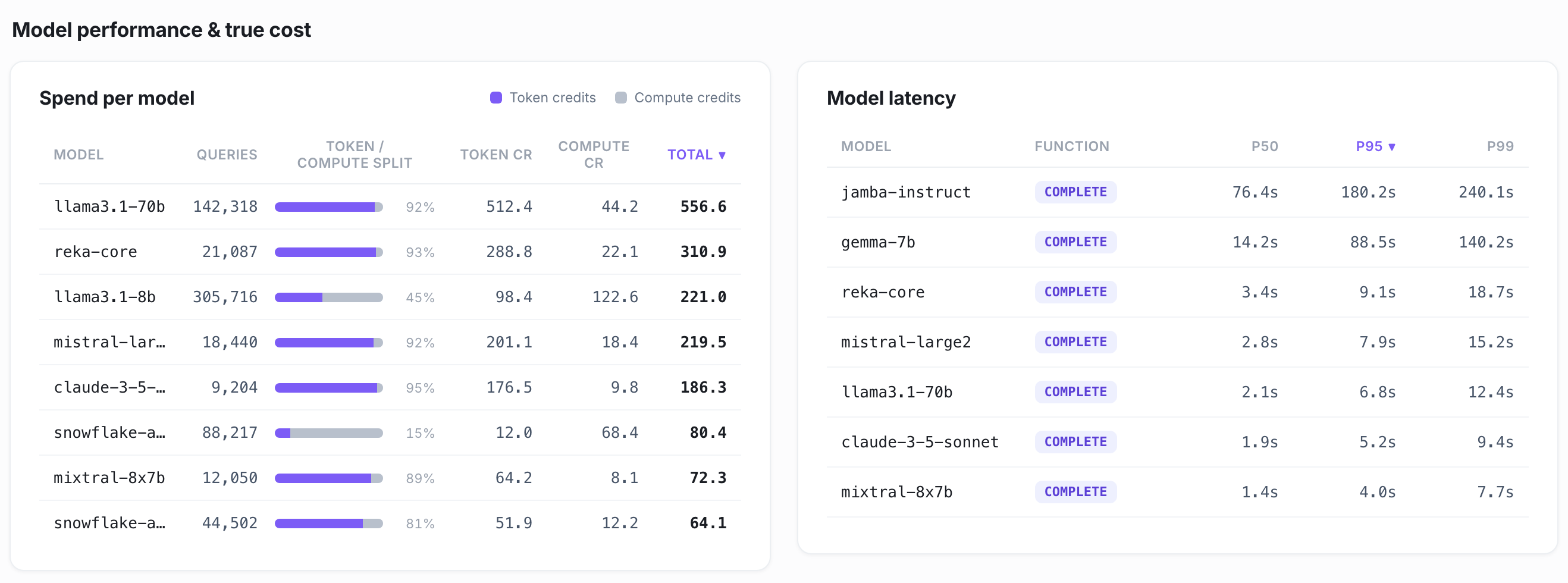Click the P50 value 1.9s

[1260, 442]
